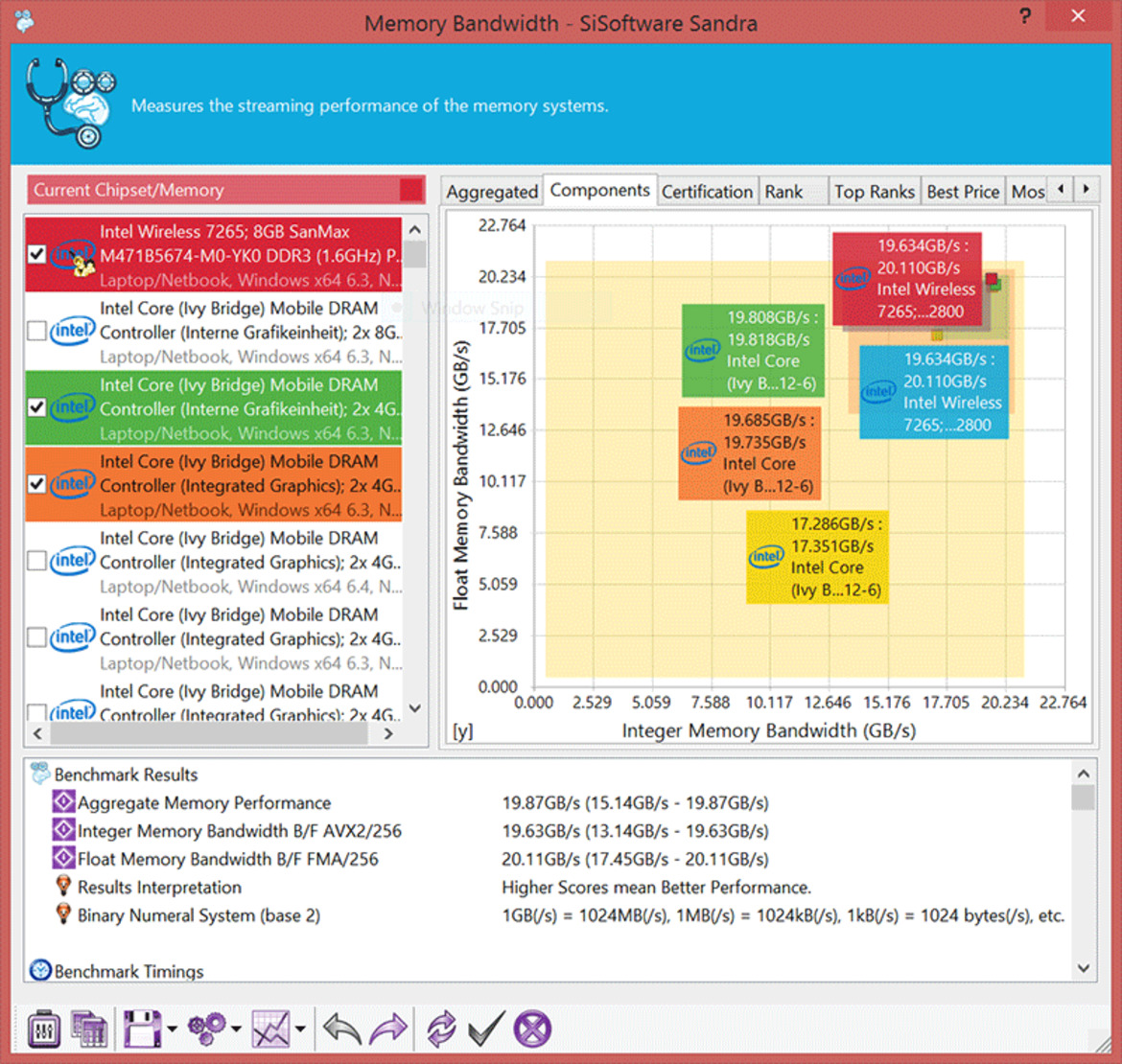Click the stethoscope brain module icon
The width and height of the screenshot is (1122, 1064).
click(x=70, y=104)
